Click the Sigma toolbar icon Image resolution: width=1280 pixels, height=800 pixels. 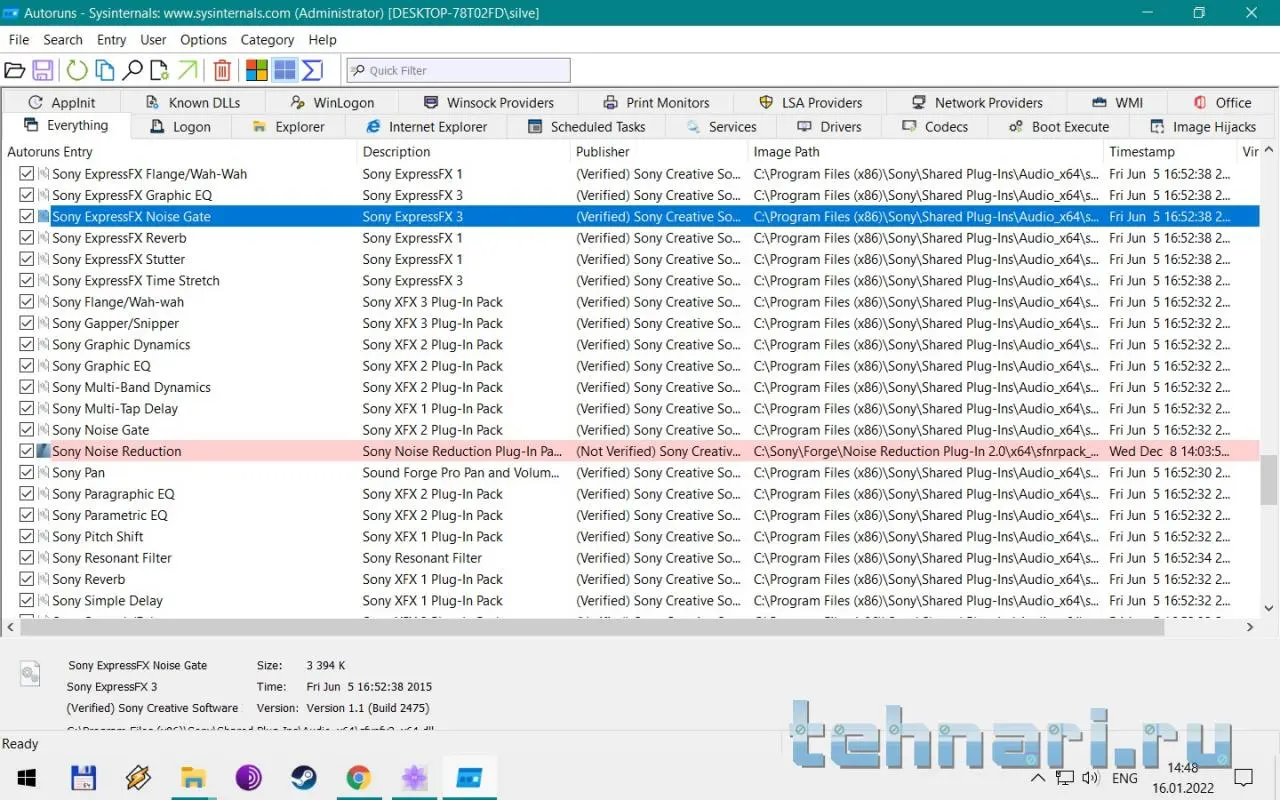coord(312,70)
